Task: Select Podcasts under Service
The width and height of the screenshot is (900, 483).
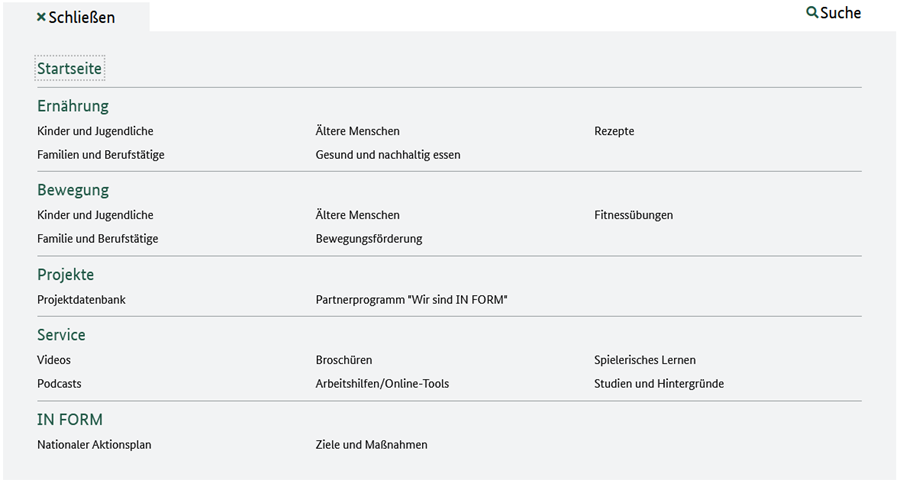Action: coord(59,384)
